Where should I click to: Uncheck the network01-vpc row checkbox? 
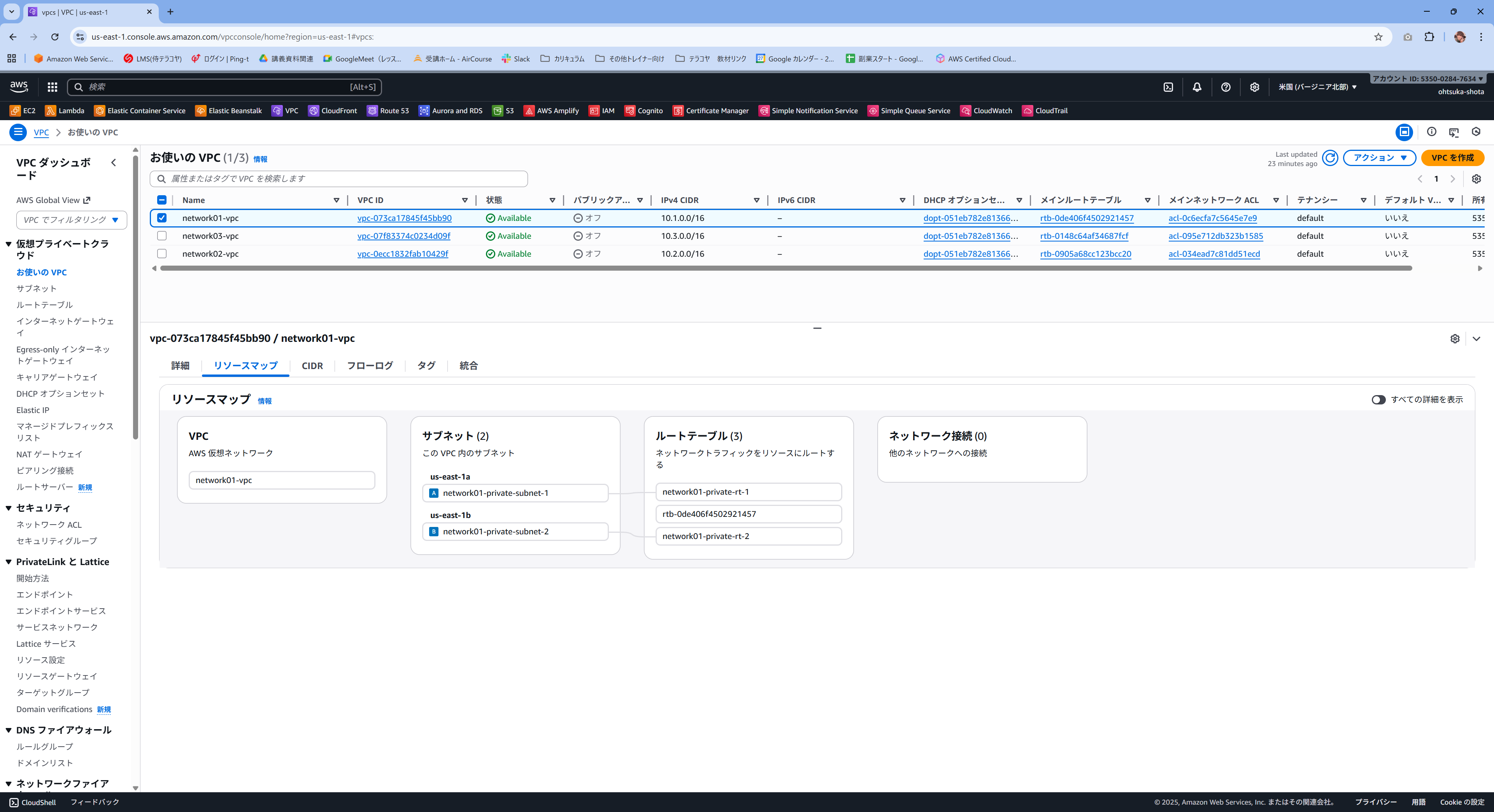tap(162, 218)
